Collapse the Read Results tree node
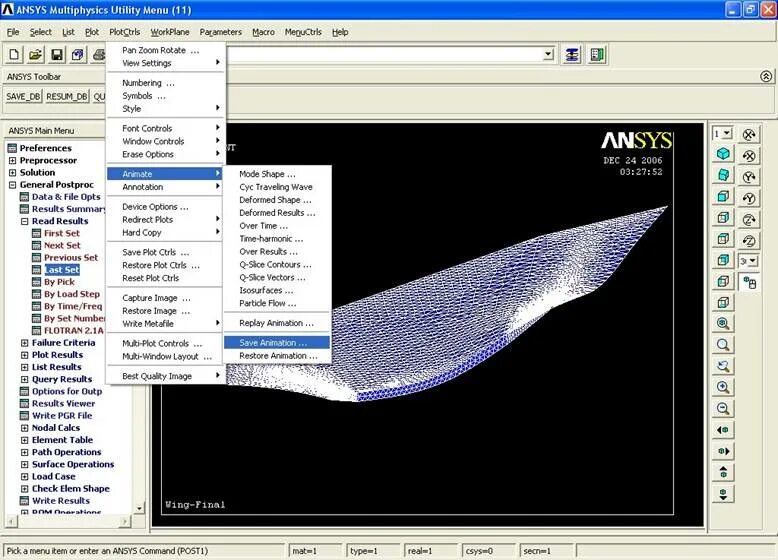Screen dimensions: 778x560 coord(24,221)
